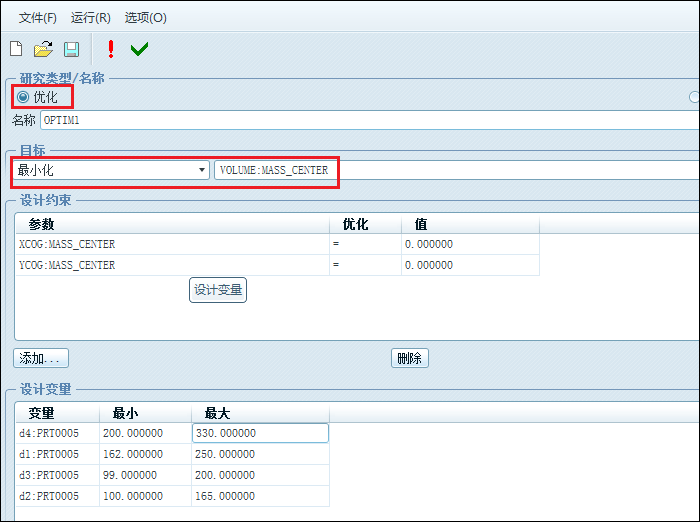Open the 运行(R) menu
This screenshot has height=522, width=700.
tap(91, 18)
